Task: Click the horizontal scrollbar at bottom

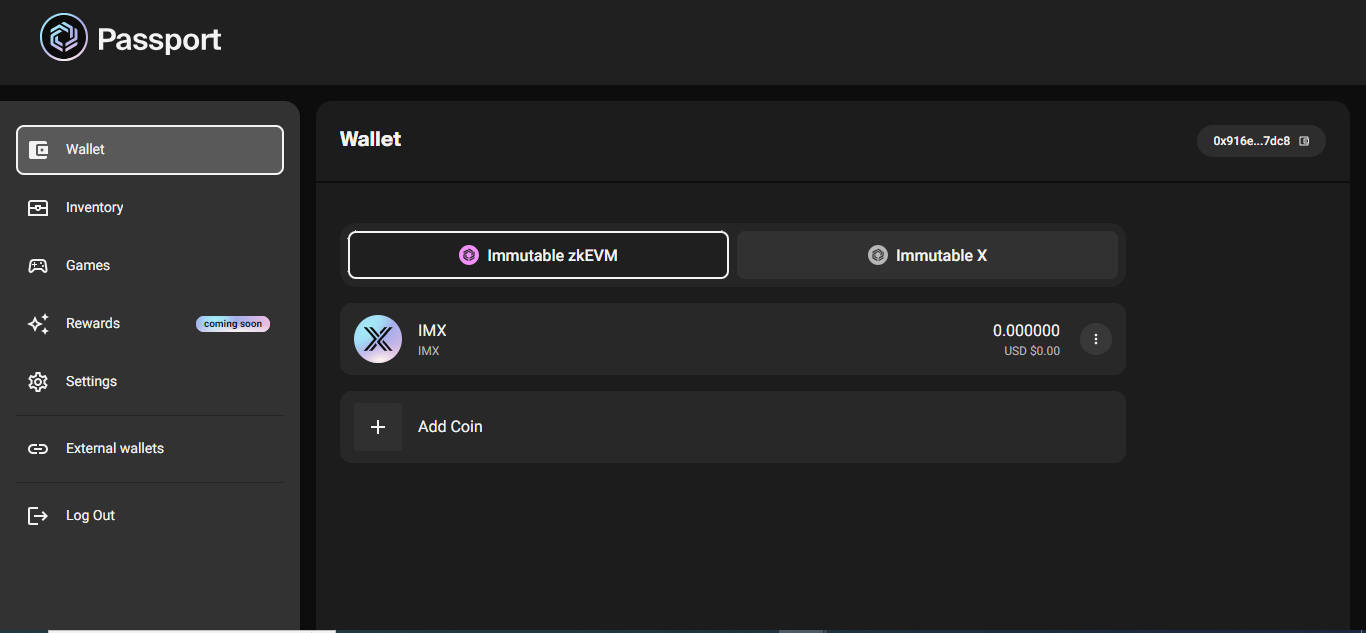Action: [x=192, y=630]
